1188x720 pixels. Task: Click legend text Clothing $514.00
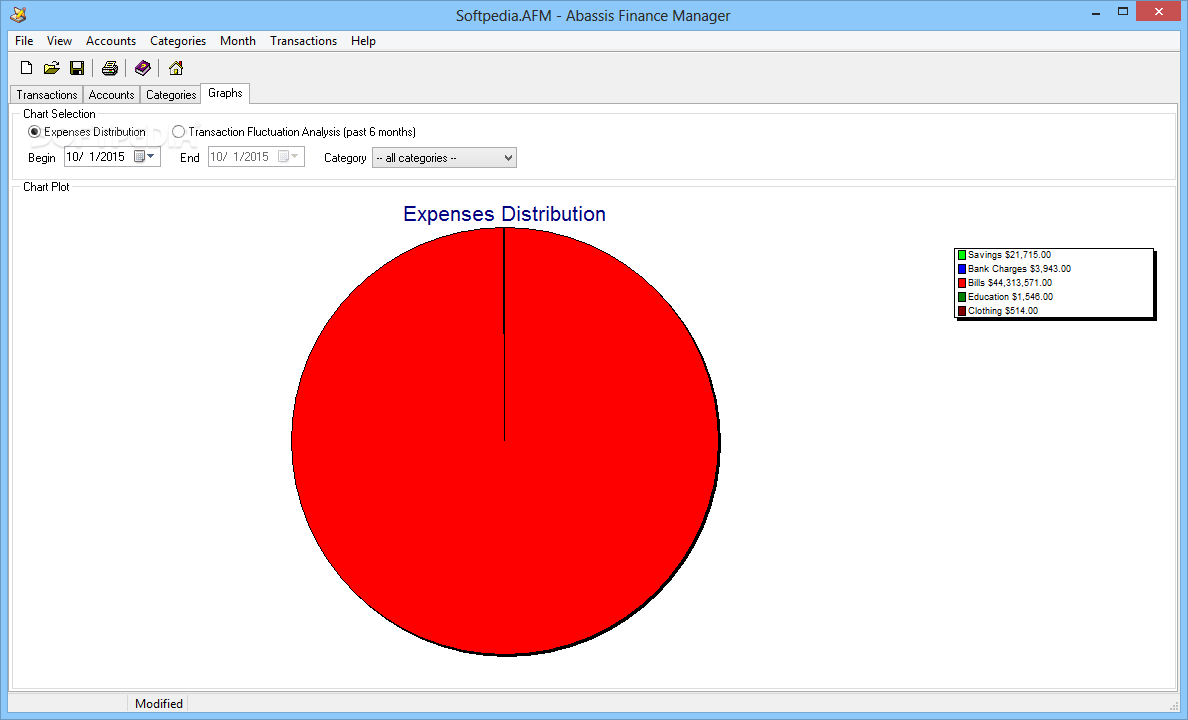[x=1002, y=311]
